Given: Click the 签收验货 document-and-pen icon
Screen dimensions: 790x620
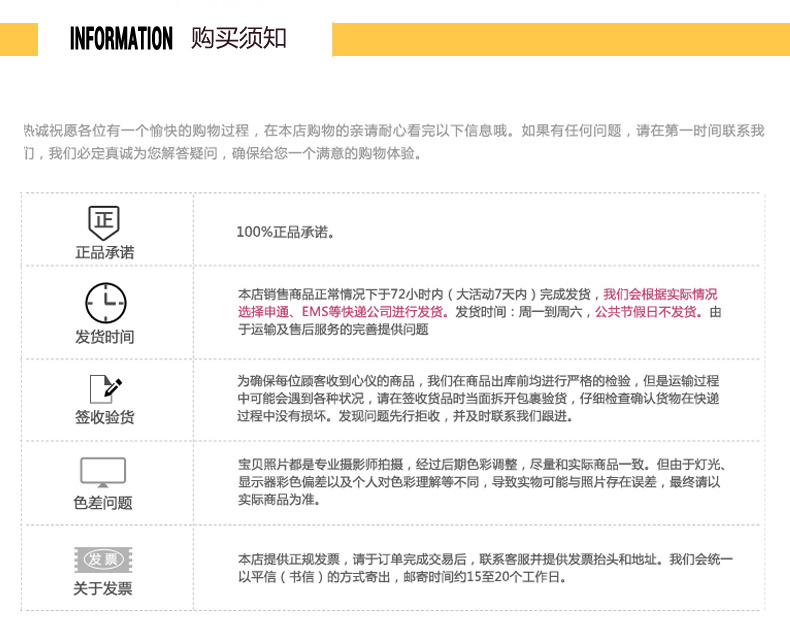Looking at the screenshot, I should click(x=106, y=389).
